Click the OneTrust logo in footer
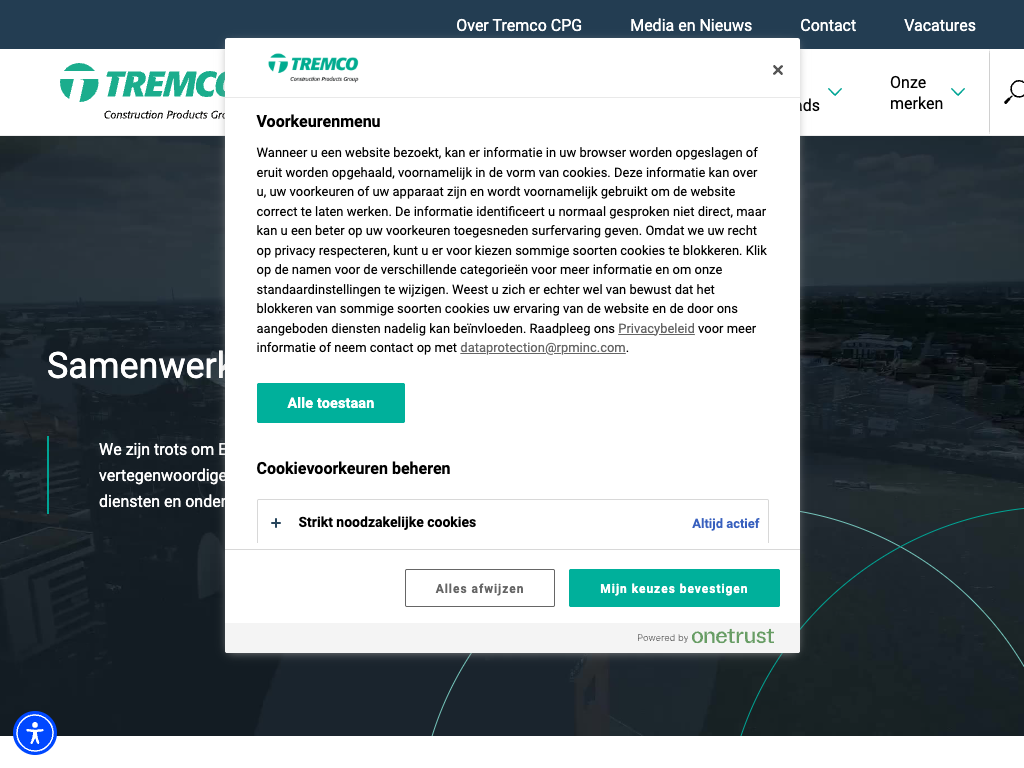 pos(732,637)
